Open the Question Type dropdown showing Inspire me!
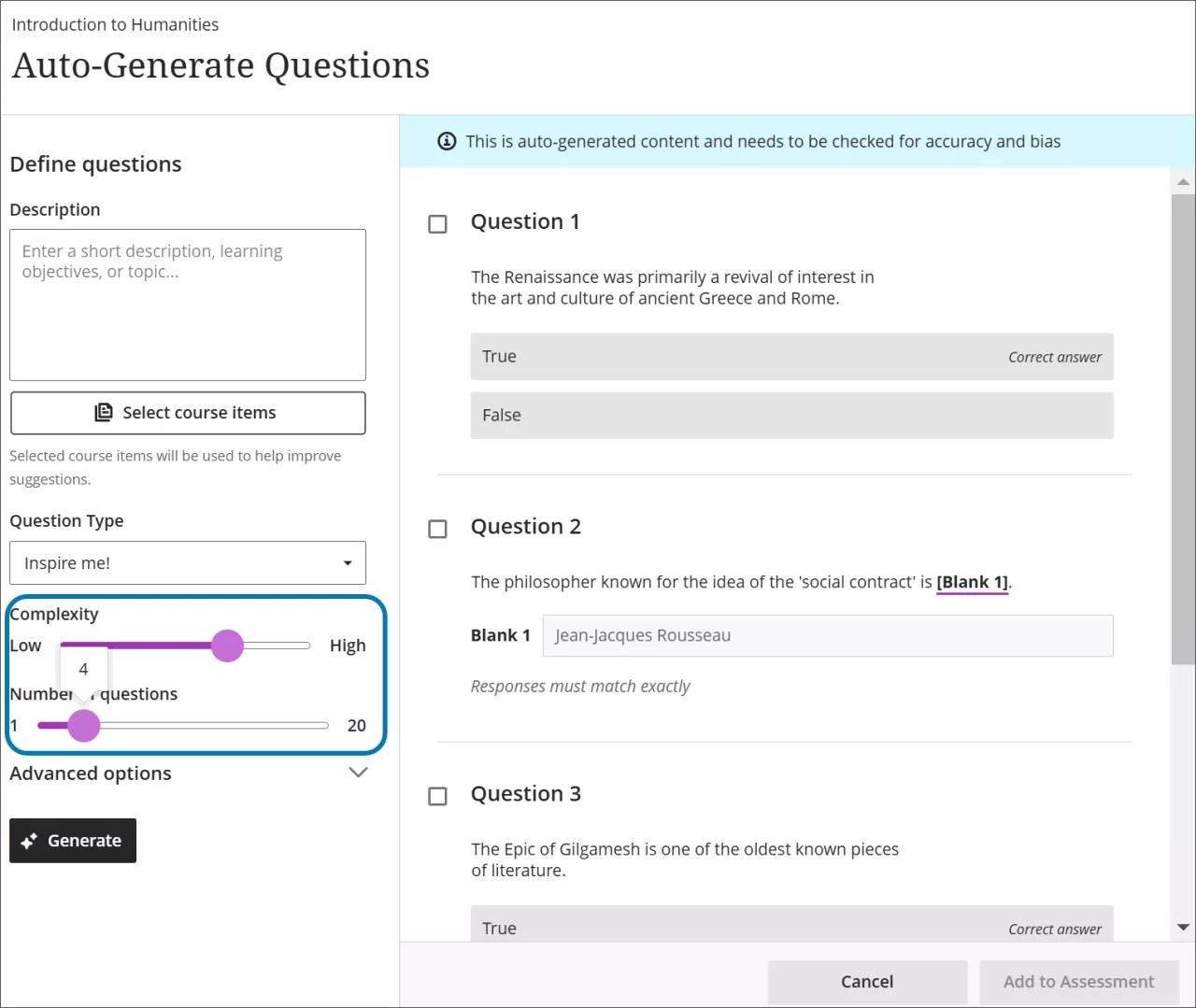 click(x=187, y=562)
